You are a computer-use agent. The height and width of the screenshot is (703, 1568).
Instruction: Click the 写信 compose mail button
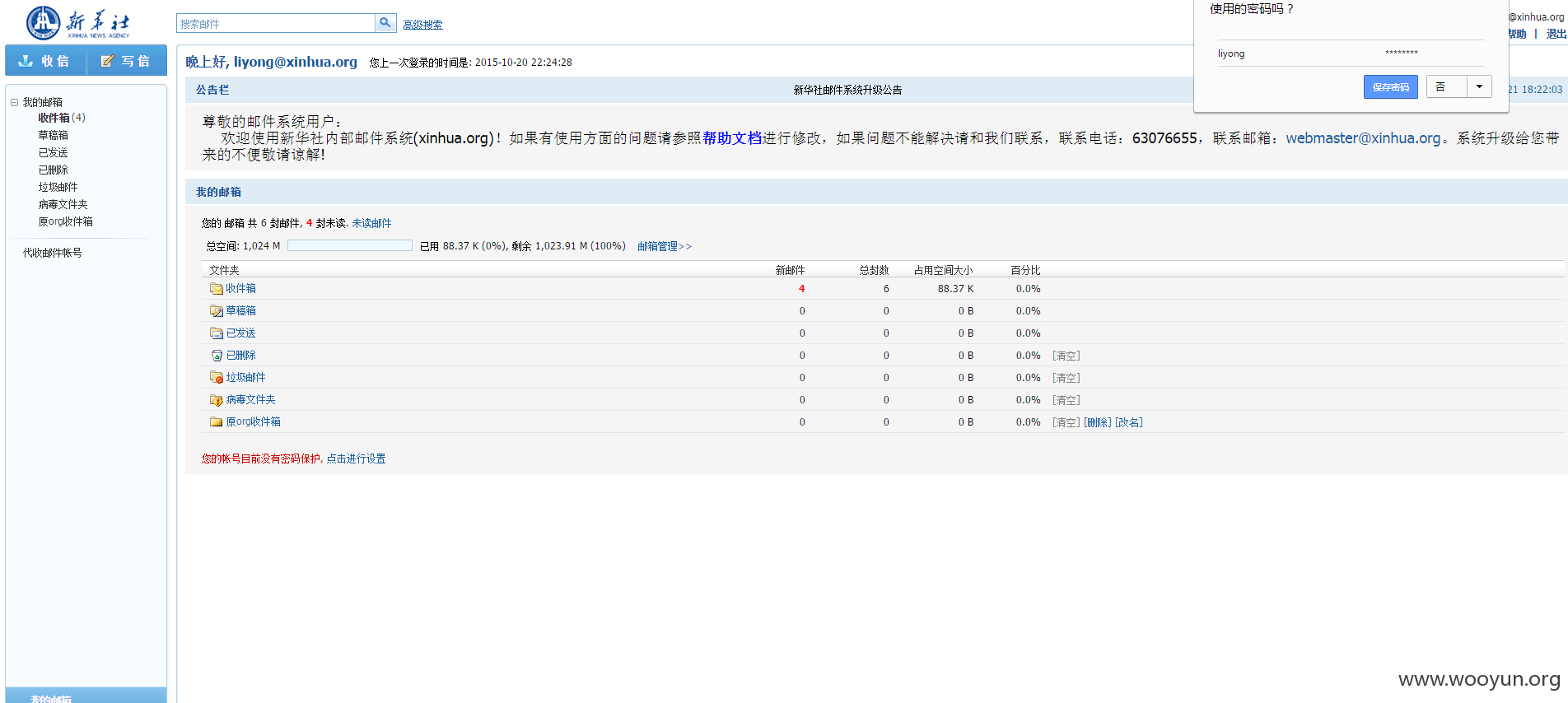click(x=127, y=61)
